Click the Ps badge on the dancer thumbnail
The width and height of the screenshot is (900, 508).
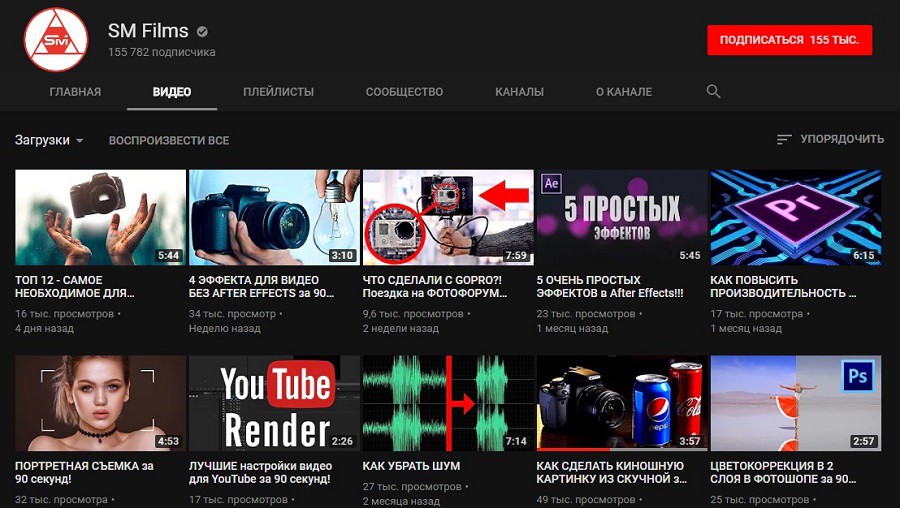click(858, 376)
